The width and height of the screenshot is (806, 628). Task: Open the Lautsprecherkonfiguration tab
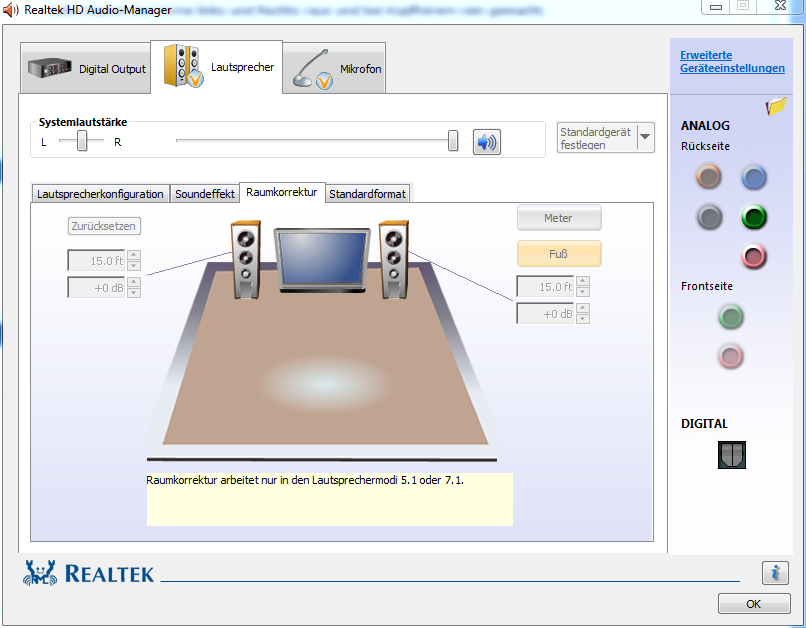pos(100,194)
